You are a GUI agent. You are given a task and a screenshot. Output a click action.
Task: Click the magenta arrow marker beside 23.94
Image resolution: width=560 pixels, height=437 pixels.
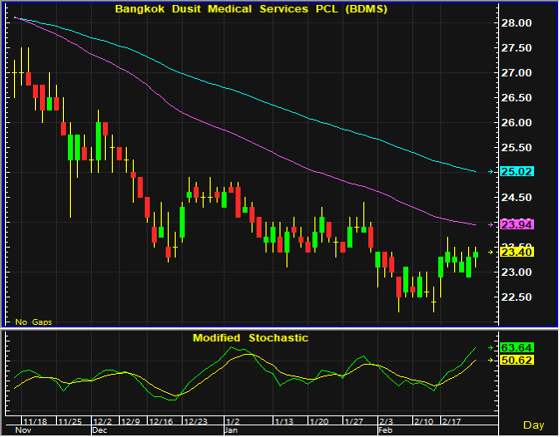[x=491, y=225]
